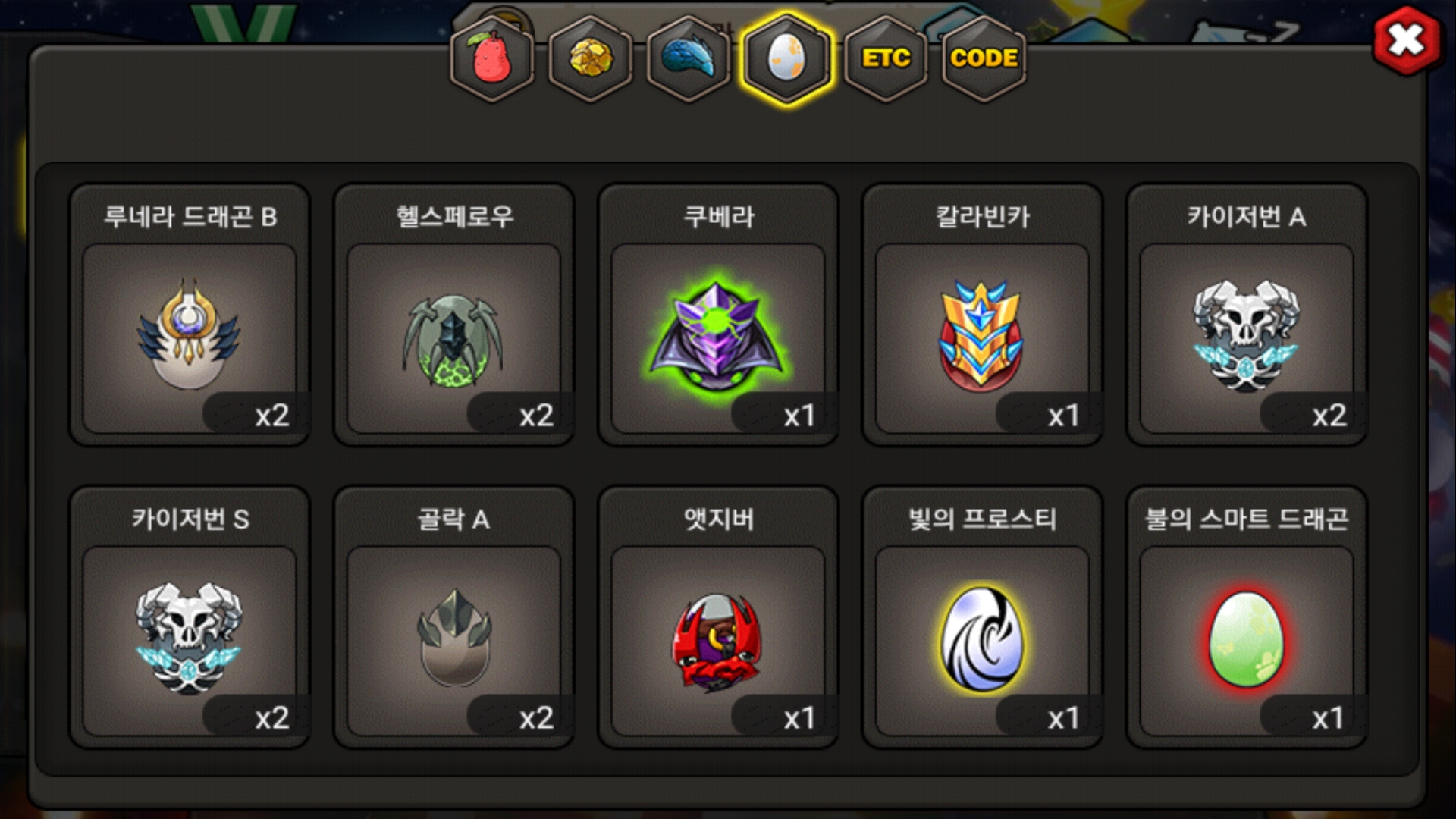Click the x2 count on 골락 A
The width and height of the screenshot is (1456, 819).
click(x=535, y=717)
